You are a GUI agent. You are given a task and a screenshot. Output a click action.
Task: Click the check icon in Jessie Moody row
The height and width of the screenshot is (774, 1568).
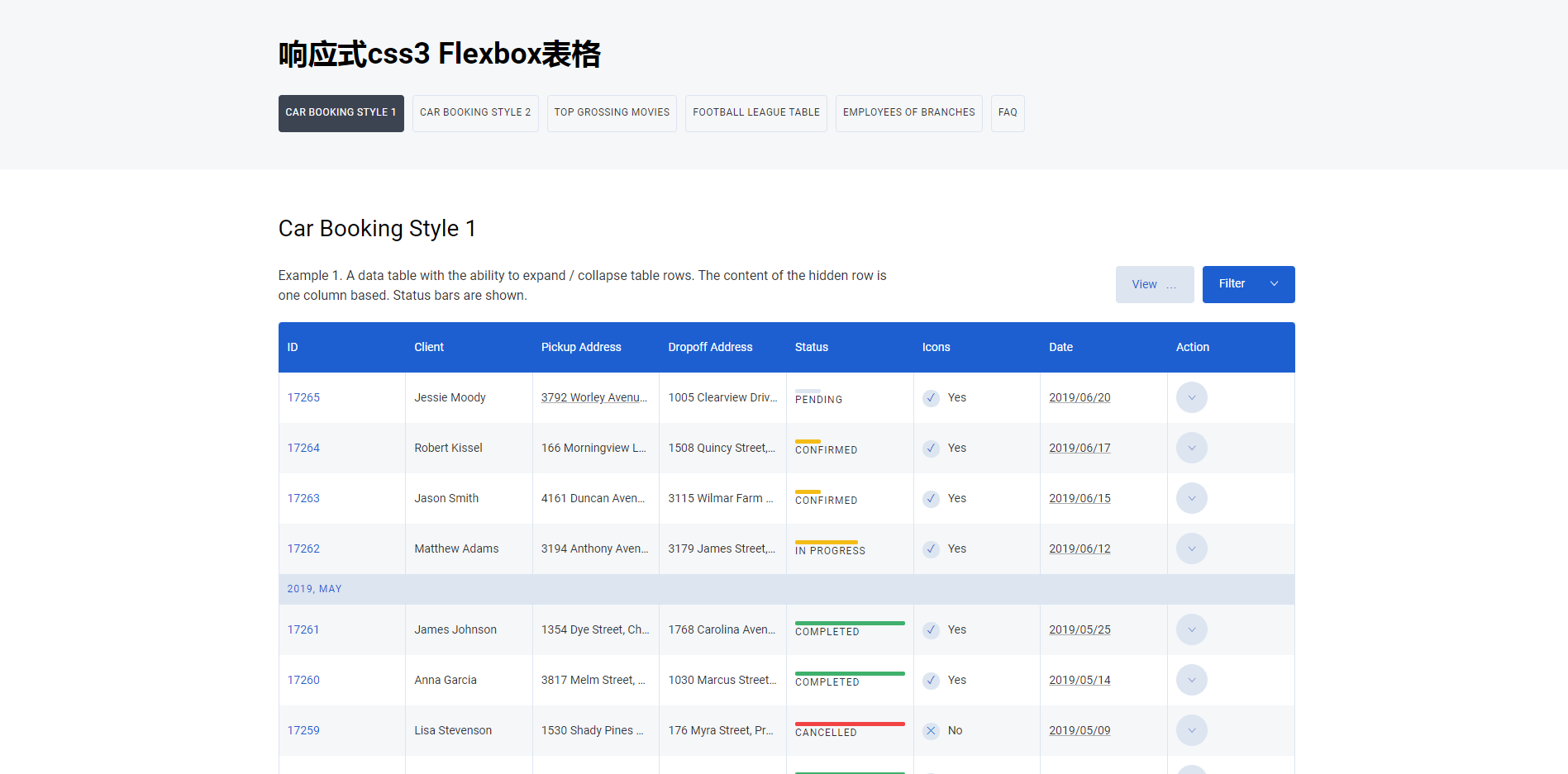(931, 398)
